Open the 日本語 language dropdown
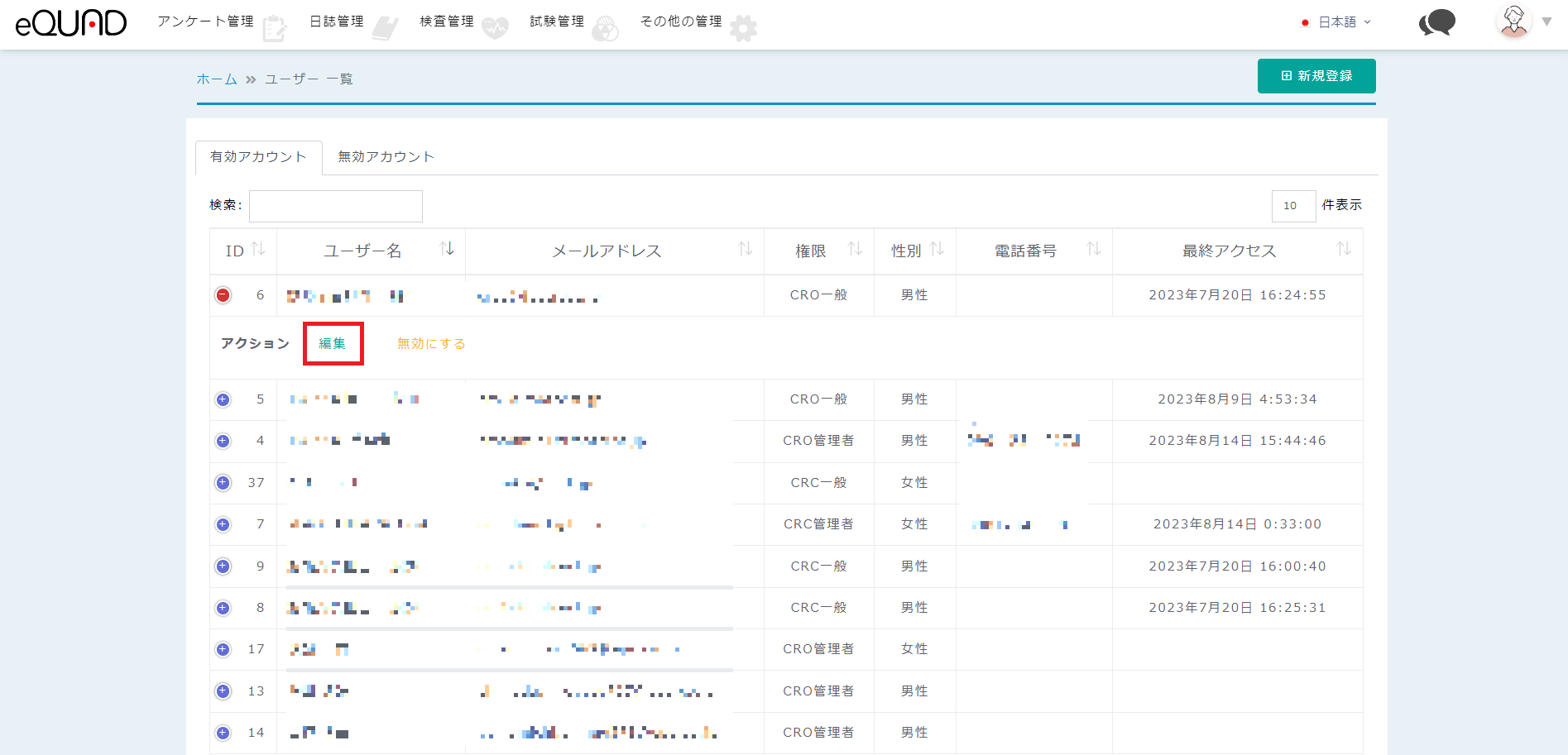1568x755 pixels. click(1336, 22)
